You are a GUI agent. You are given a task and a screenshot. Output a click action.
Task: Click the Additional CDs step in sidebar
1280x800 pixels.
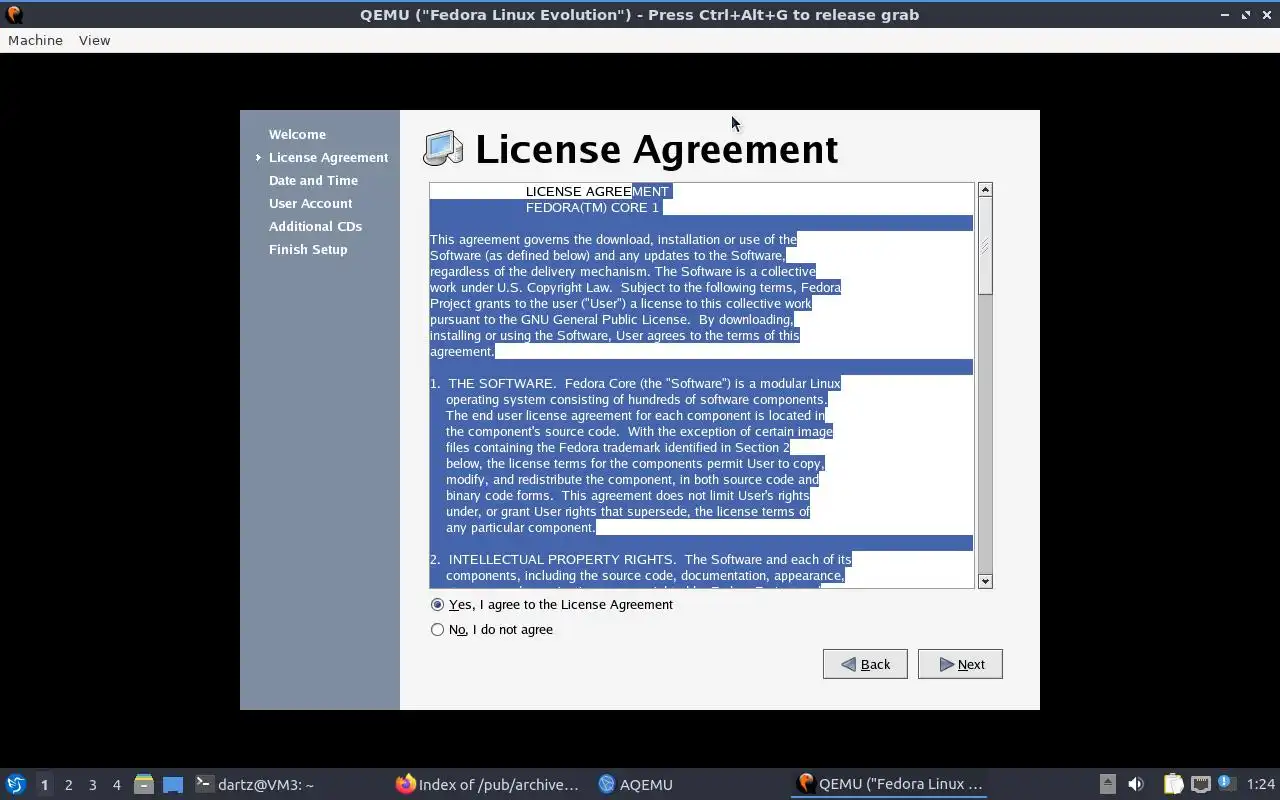click(315, 226)
